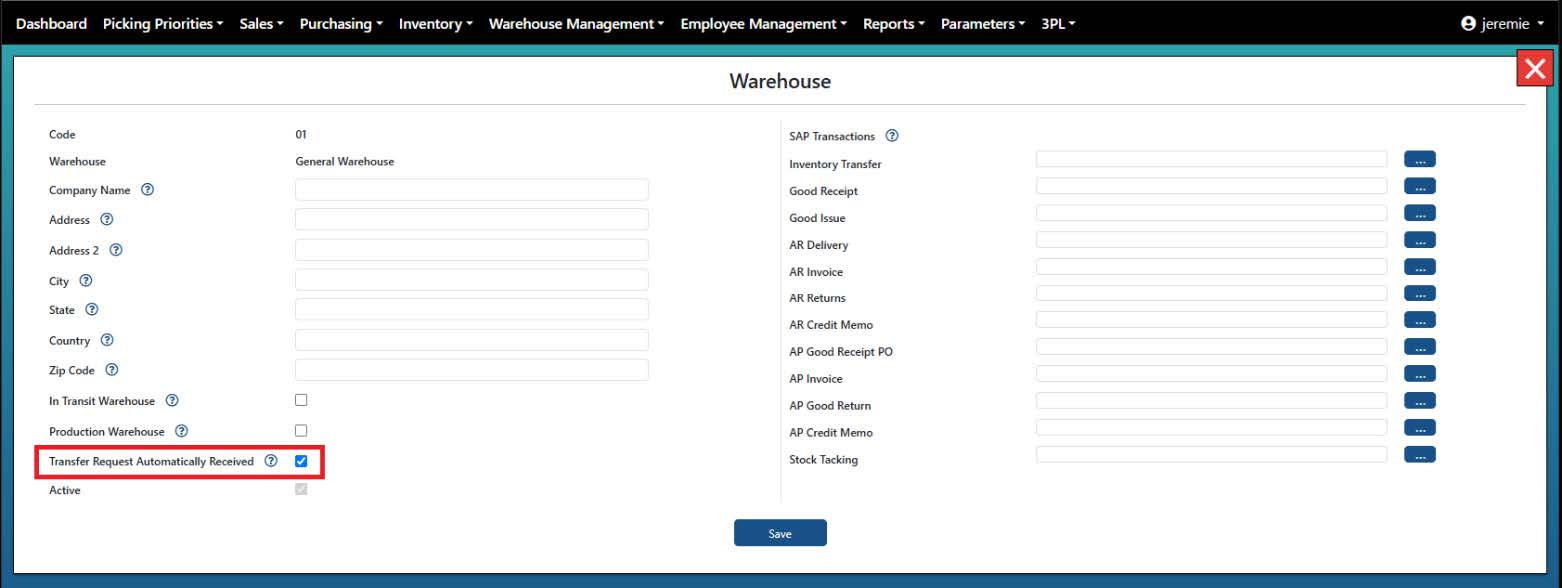1562x588 pixels.
Task: Click help icon for Production Warehouse
Action: [181, 431]
